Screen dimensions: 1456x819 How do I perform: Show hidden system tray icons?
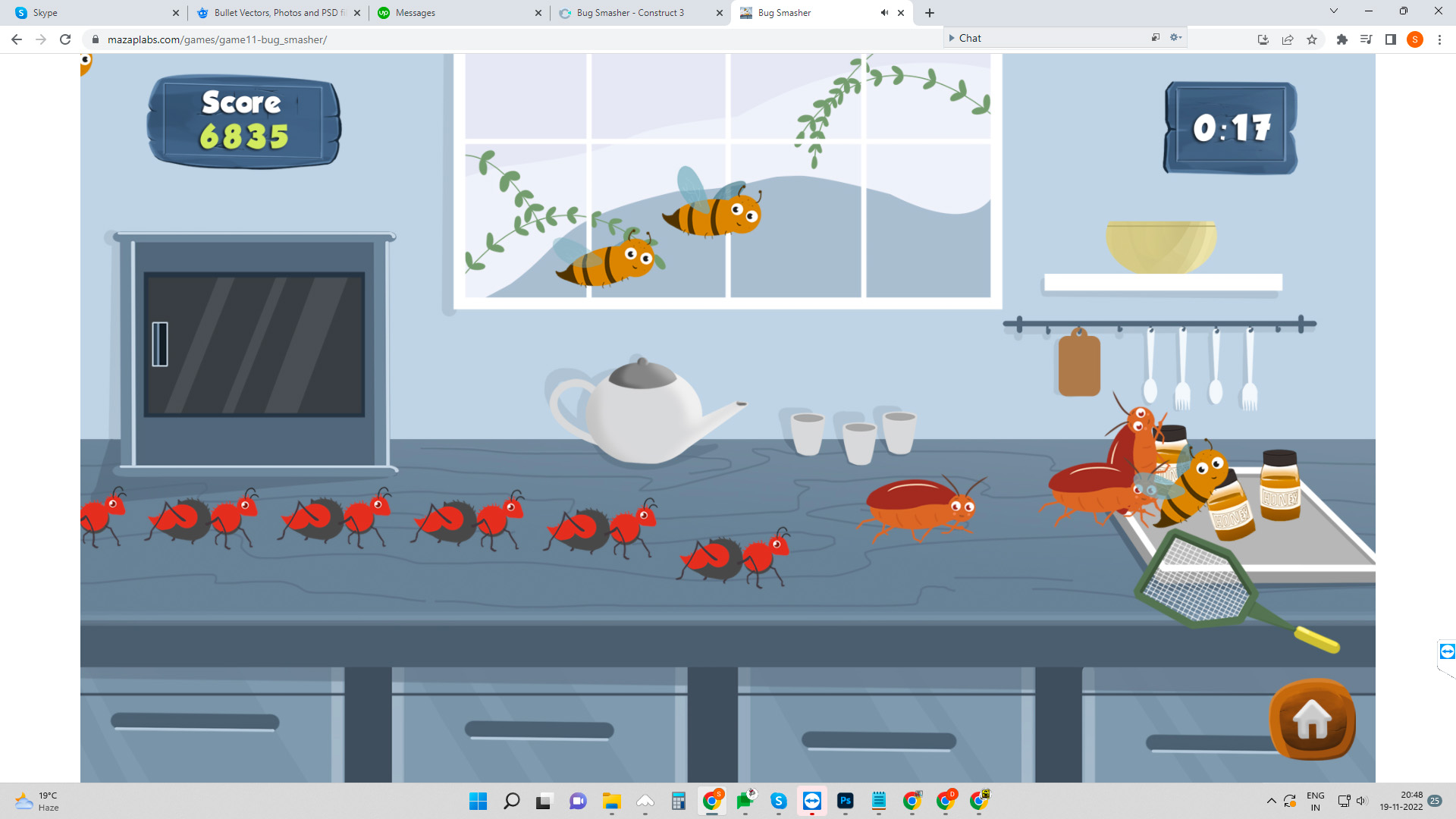click(1271, 801)
